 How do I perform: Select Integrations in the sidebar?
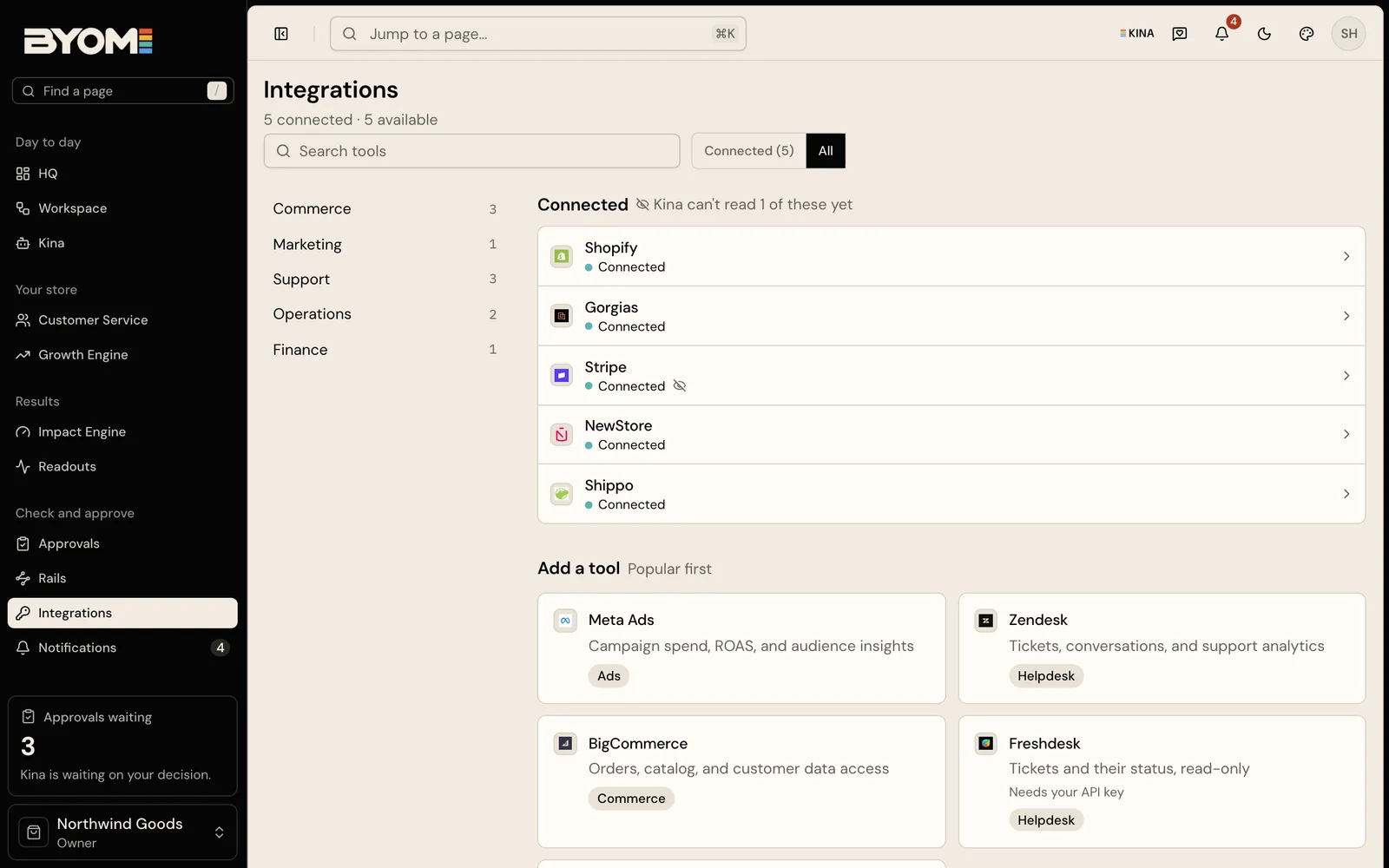pyautogui.click(x=122, y=613)
